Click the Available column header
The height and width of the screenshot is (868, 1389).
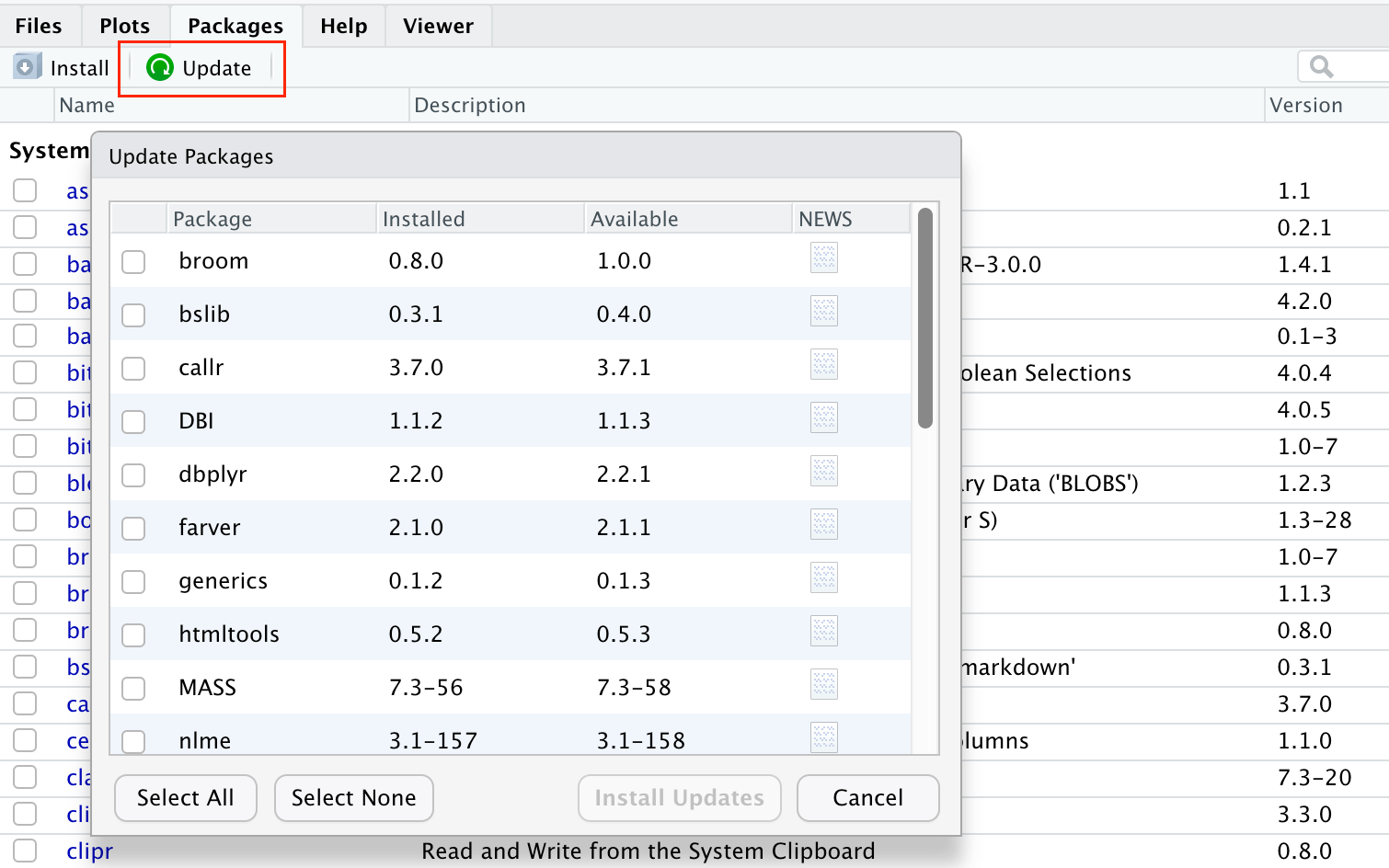coord(689,219)
